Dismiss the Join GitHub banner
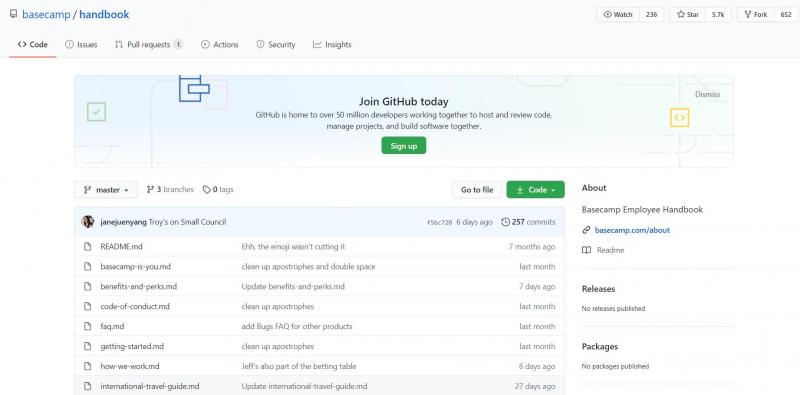This screenshot has width=800, height=395. coord(708,94)
